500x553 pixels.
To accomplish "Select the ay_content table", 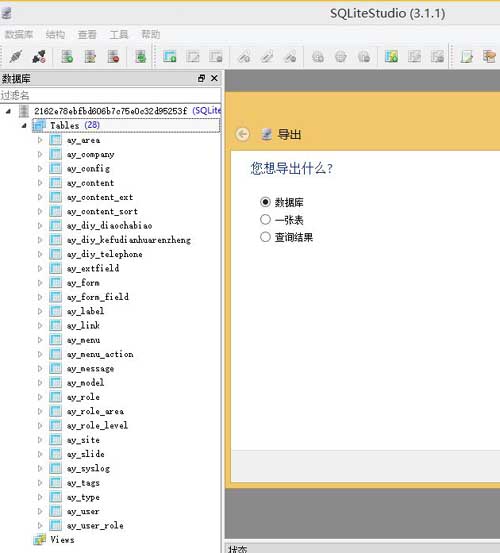I will [x=90, y=183].
